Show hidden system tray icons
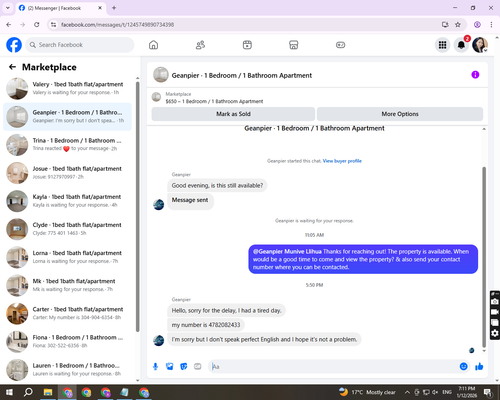 (407, 392)
